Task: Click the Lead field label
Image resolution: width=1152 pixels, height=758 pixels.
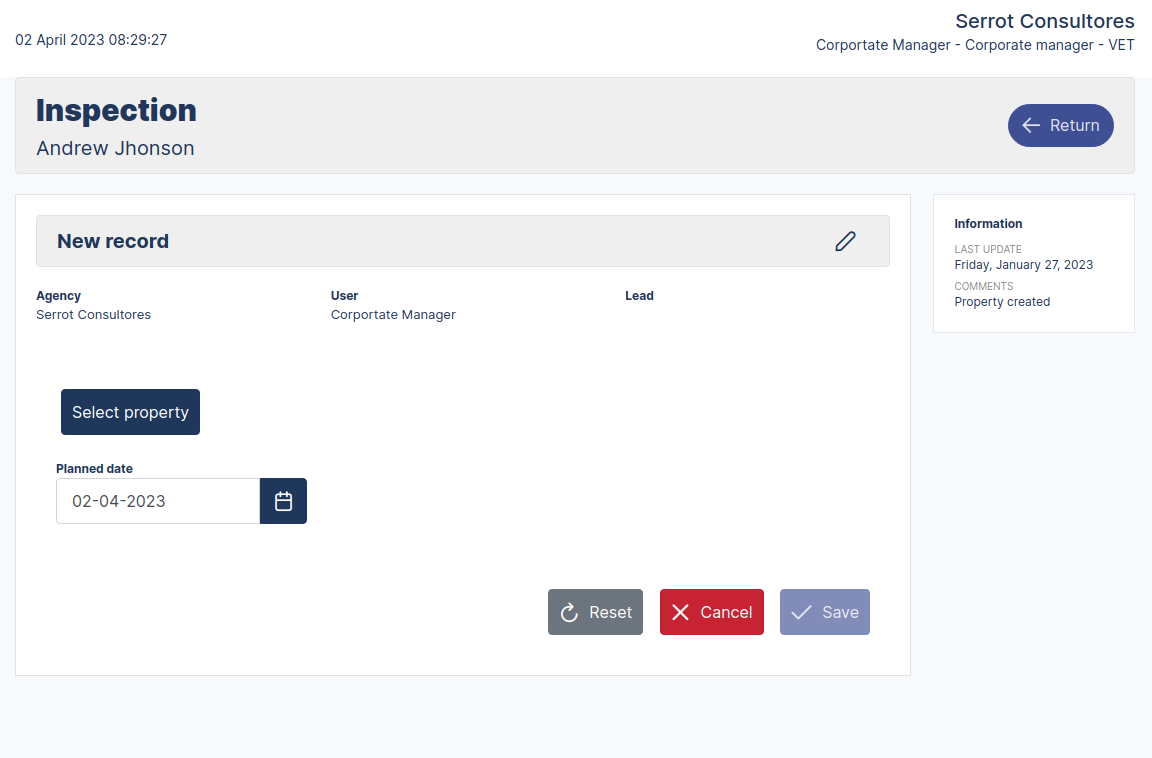Action: pos(639,296)
